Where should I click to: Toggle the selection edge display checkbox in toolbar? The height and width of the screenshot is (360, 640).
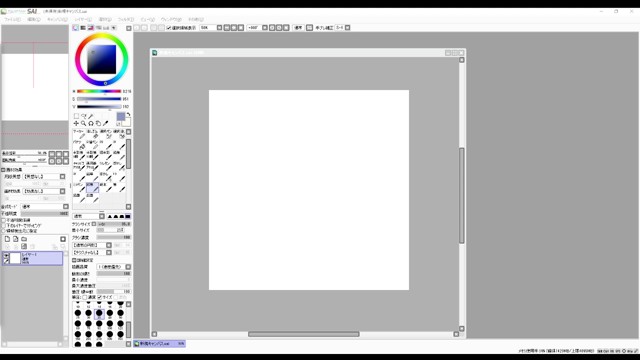click(x=169, y=28)
